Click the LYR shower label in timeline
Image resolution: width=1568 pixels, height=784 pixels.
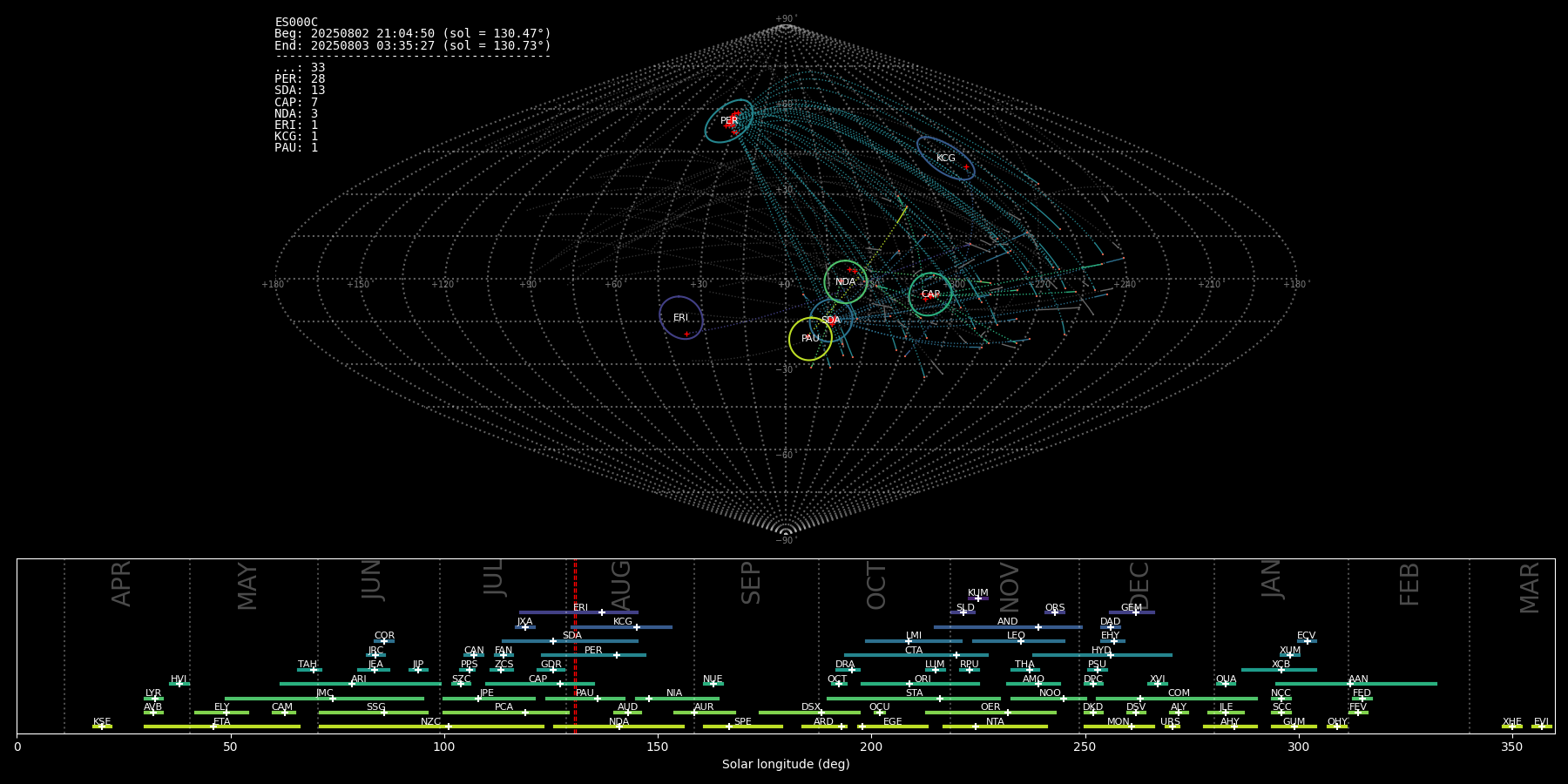click(153, 693)
